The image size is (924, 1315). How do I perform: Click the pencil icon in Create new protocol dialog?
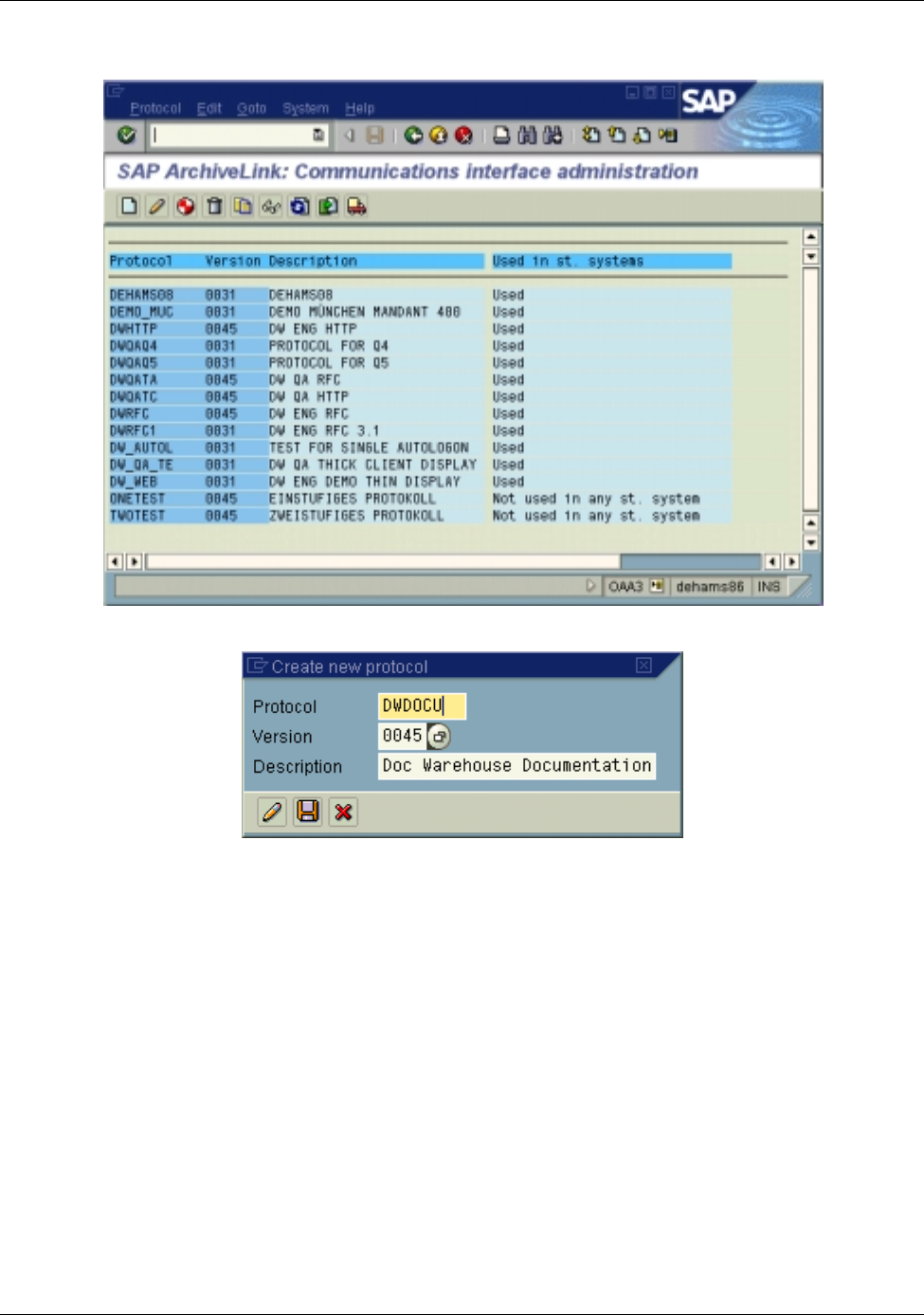pos(272,812)
